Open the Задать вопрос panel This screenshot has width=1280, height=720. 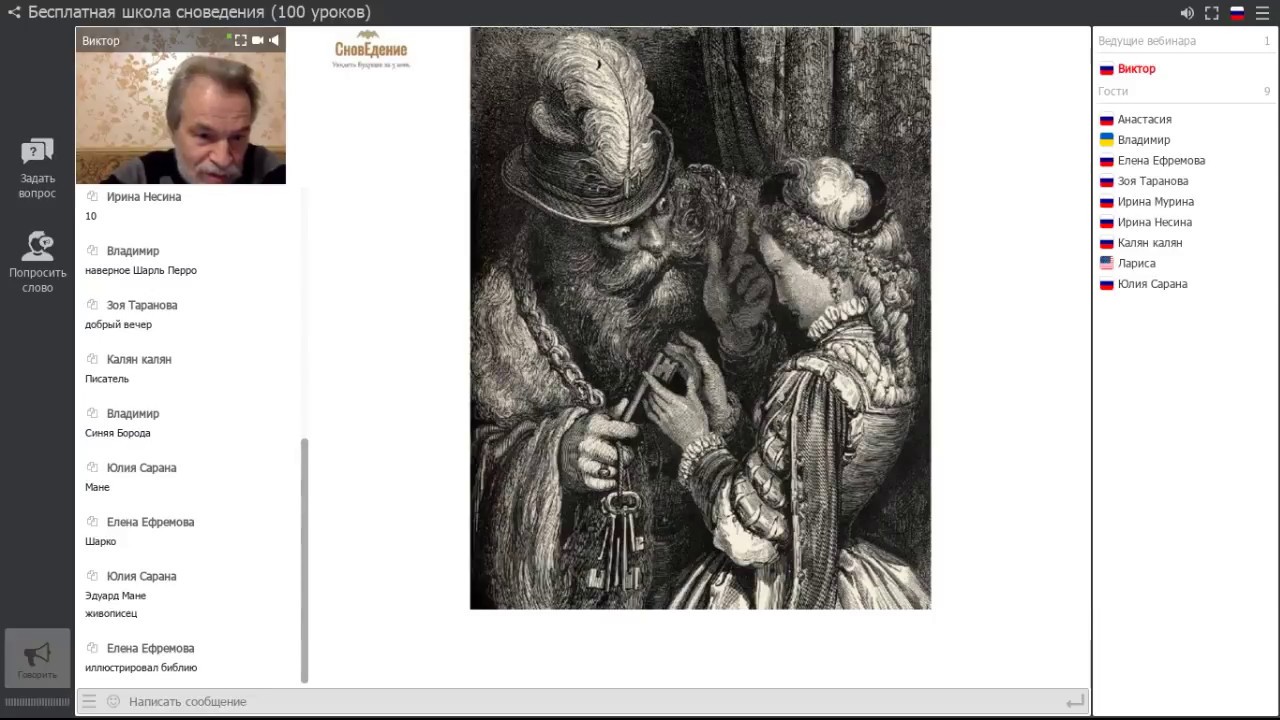point(37,168)
